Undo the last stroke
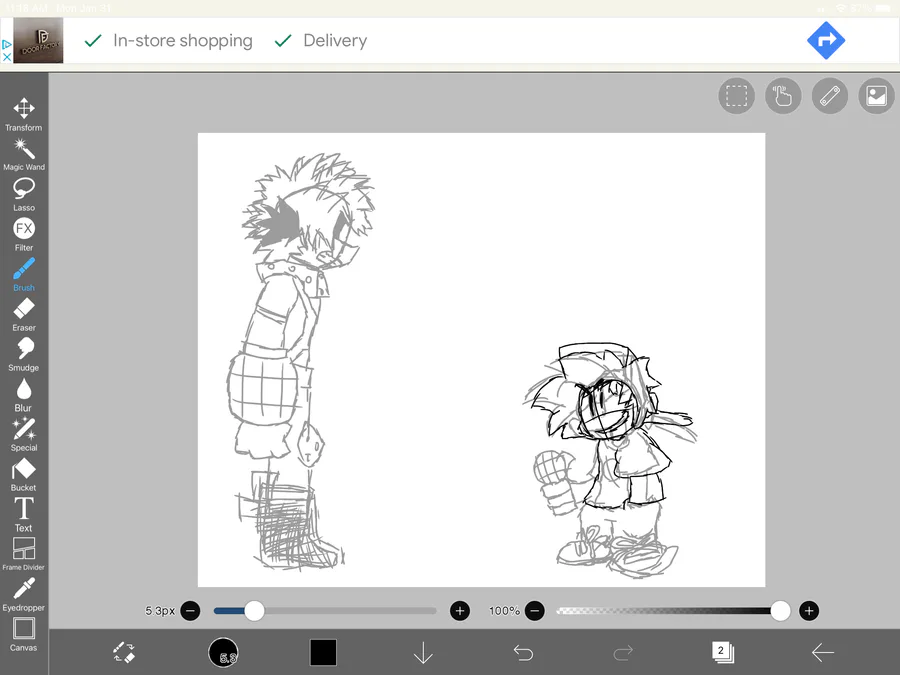900x675 pixels. 523,653
